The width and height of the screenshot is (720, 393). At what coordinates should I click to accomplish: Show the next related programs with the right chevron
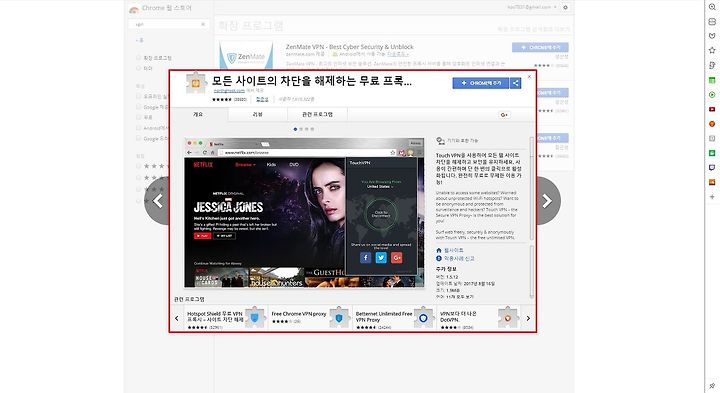coord(528,318)
